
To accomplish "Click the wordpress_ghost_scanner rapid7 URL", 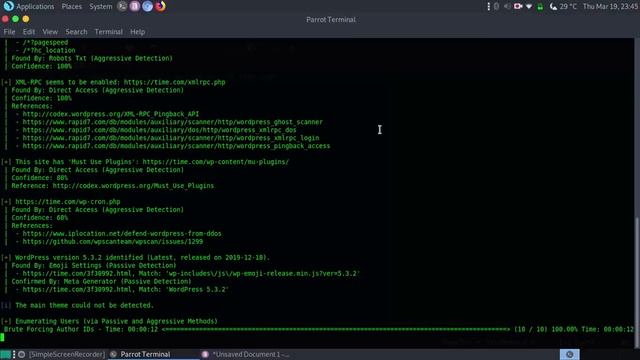I will click(x=173, y=122).
